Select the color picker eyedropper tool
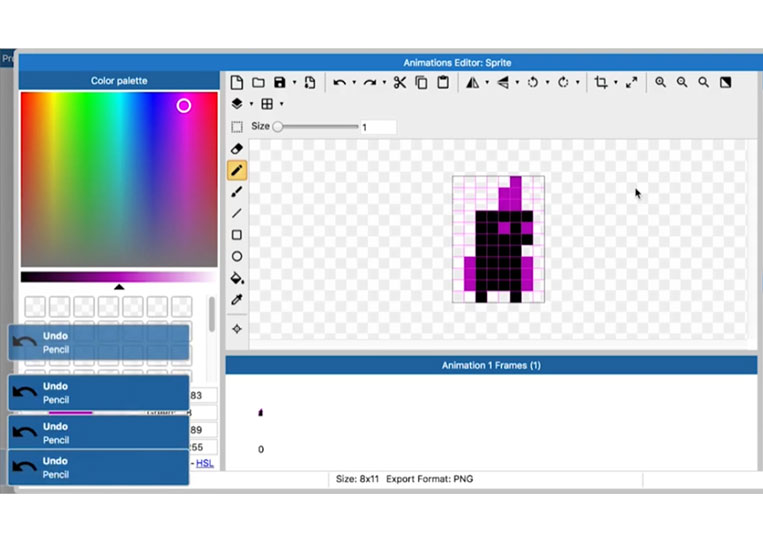Image resolution: width=763 pixels, height=541 pixels. tap(237, 300)
